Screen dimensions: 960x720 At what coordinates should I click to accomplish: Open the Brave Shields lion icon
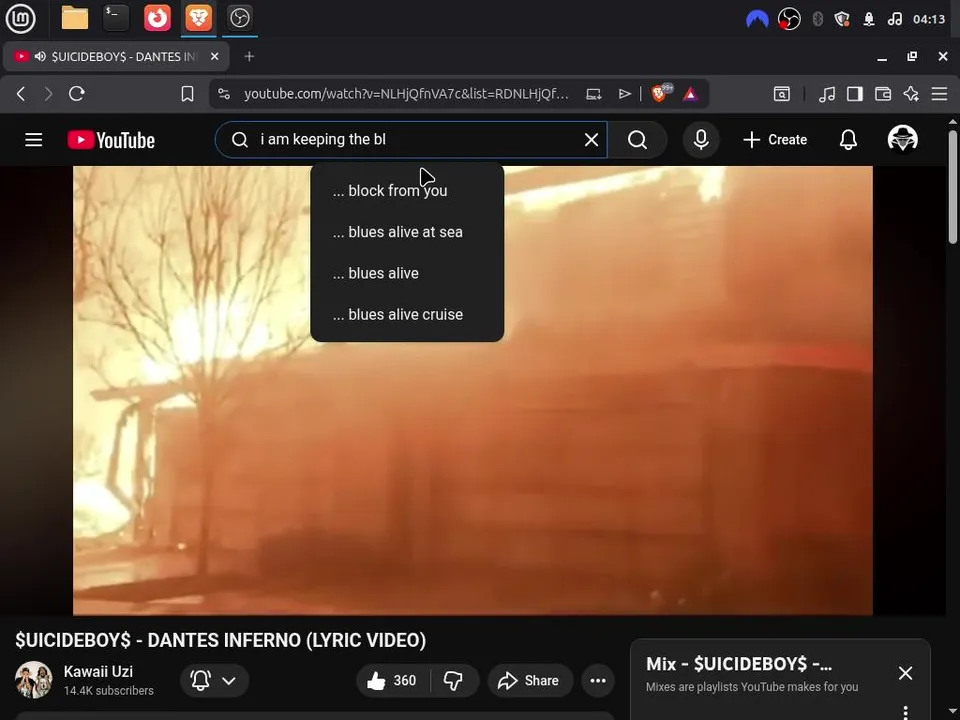click(661, 93)
